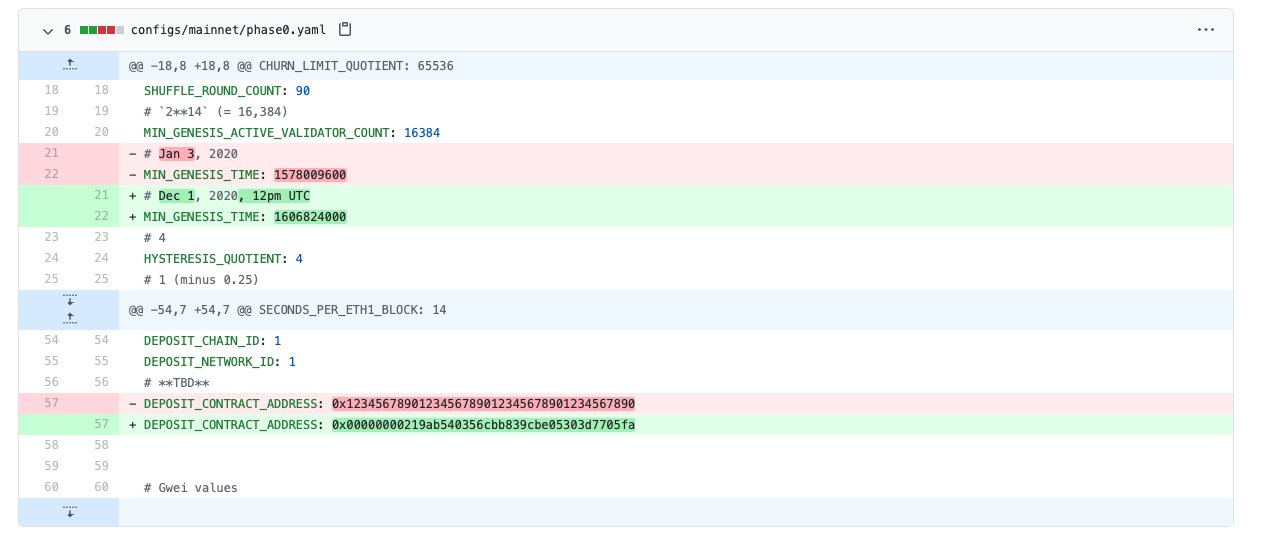Copy the phase0.yaml file path
This screenshot has width=1279, height=537.
(x=345, y=30)
